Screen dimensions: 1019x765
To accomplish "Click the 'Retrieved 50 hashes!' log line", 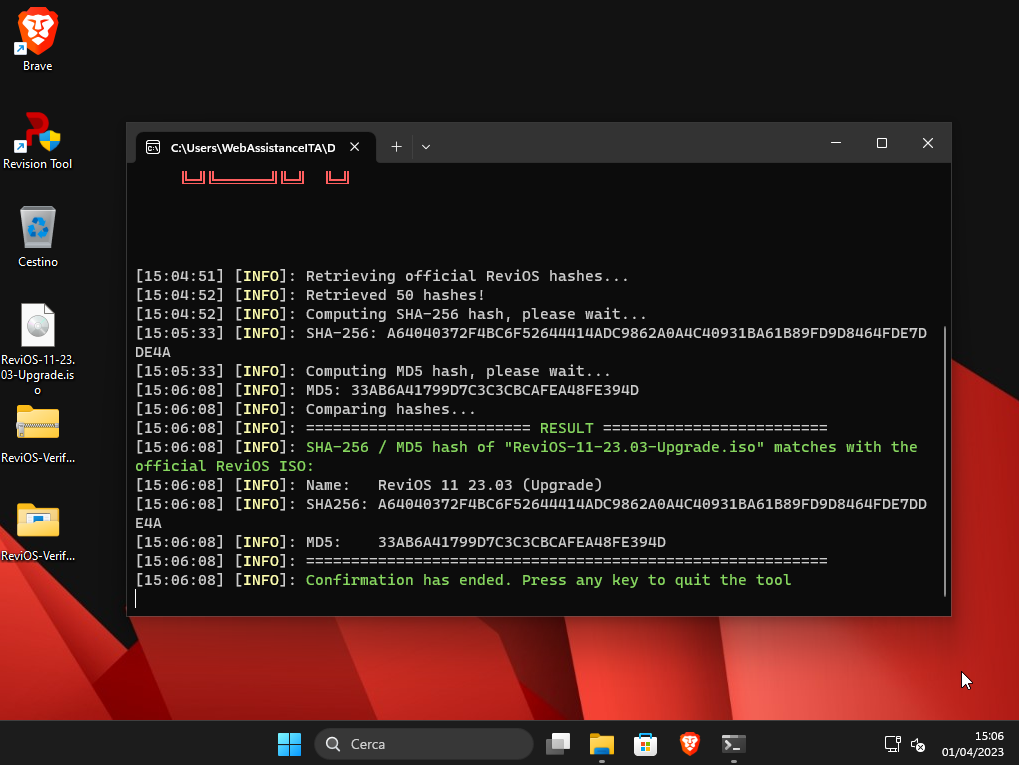I will 310,295.
